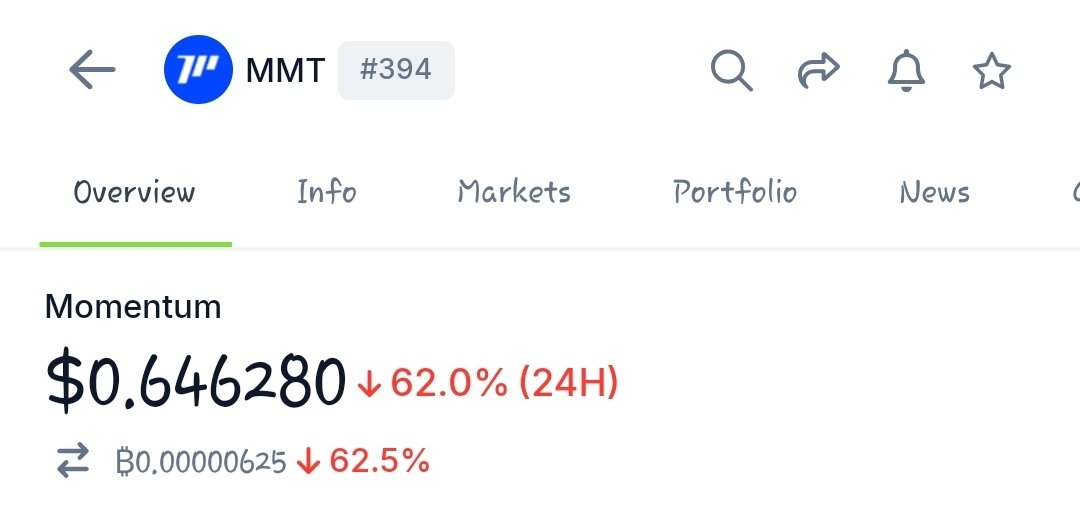Swap currency using the exchange arrows icon
Viewport: 1080px width, 514px height.
pyautogui.click(x=72, y=461)
